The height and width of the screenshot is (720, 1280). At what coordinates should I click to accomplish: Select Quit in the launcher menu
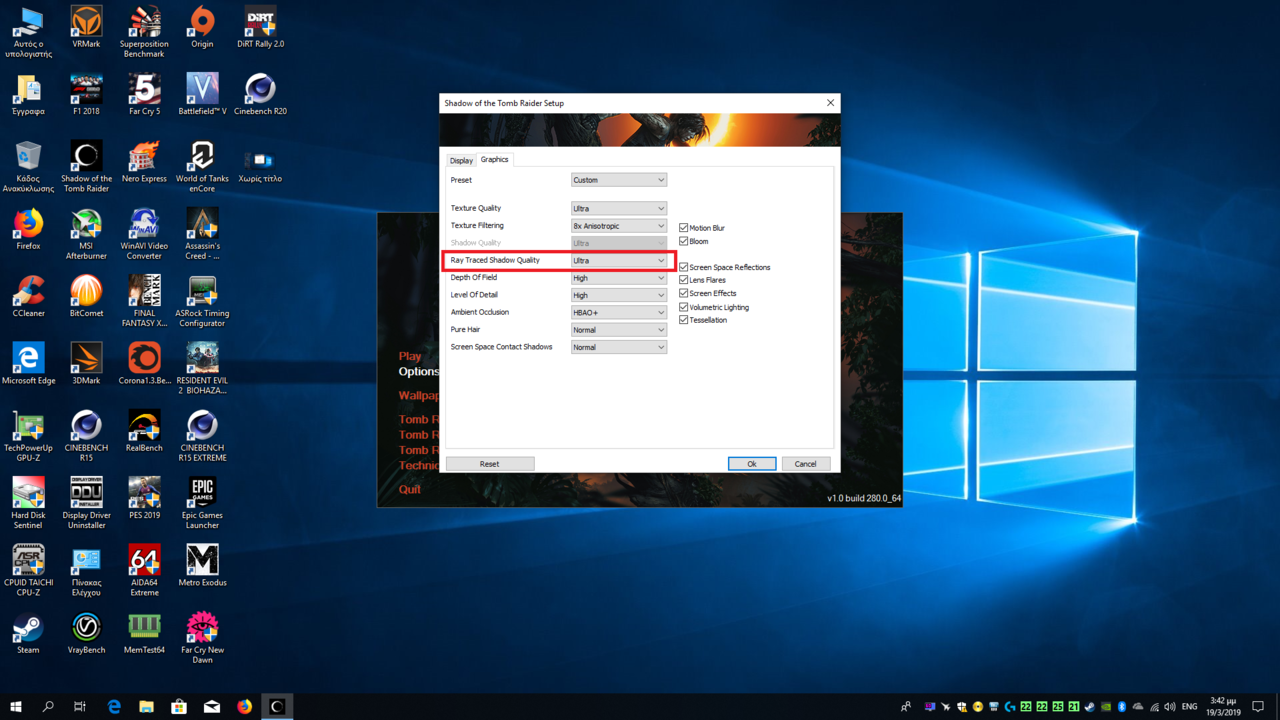point(410,489)
